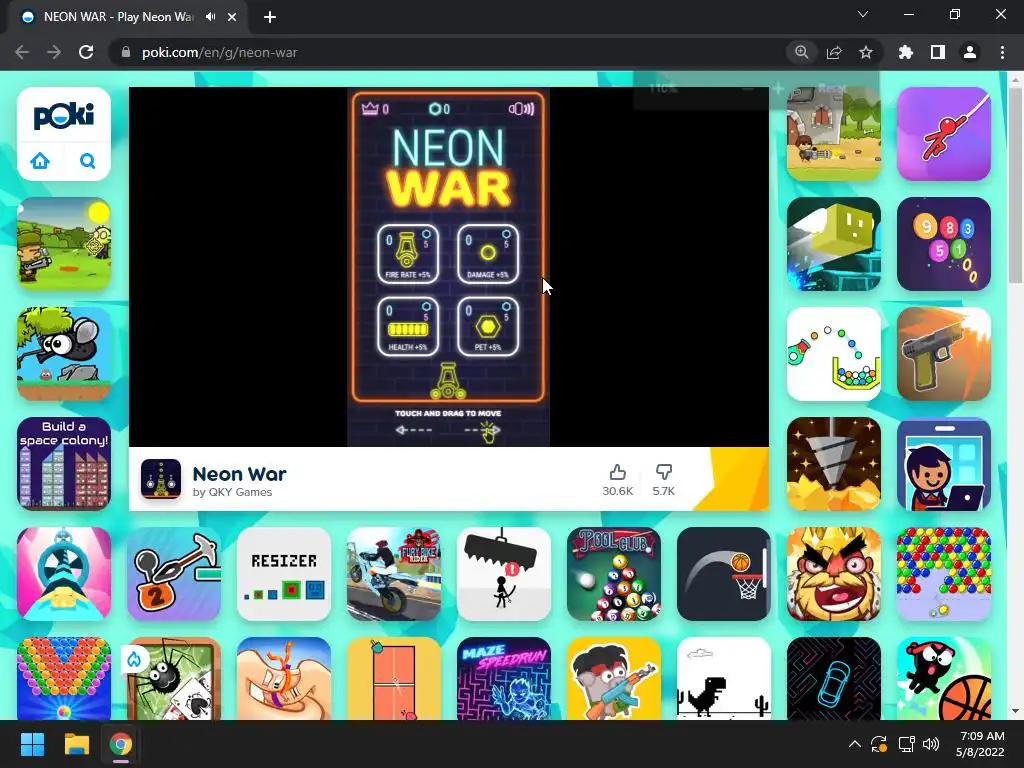Click the Chrome taskbar icon
The height and width of the screenshot is (768, 1024).
click(121, 744)
